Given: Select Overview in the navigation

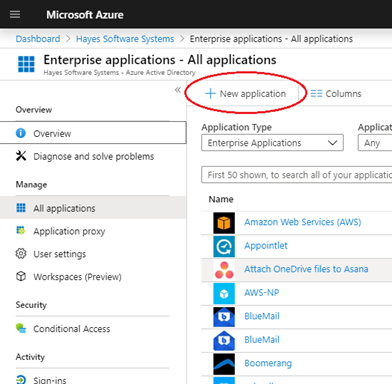Looking at the screenshot, I should click(x=93, y=133).
